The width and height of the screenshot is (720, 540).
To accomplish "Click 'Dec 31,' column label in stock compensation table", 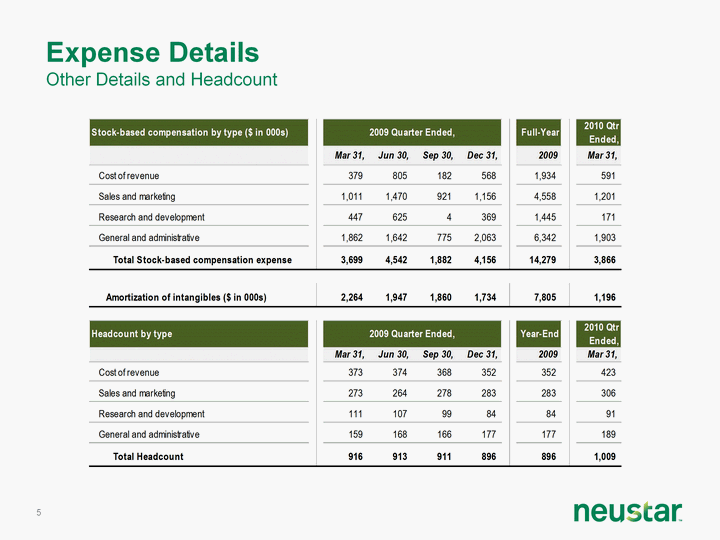I will point(482,156).
